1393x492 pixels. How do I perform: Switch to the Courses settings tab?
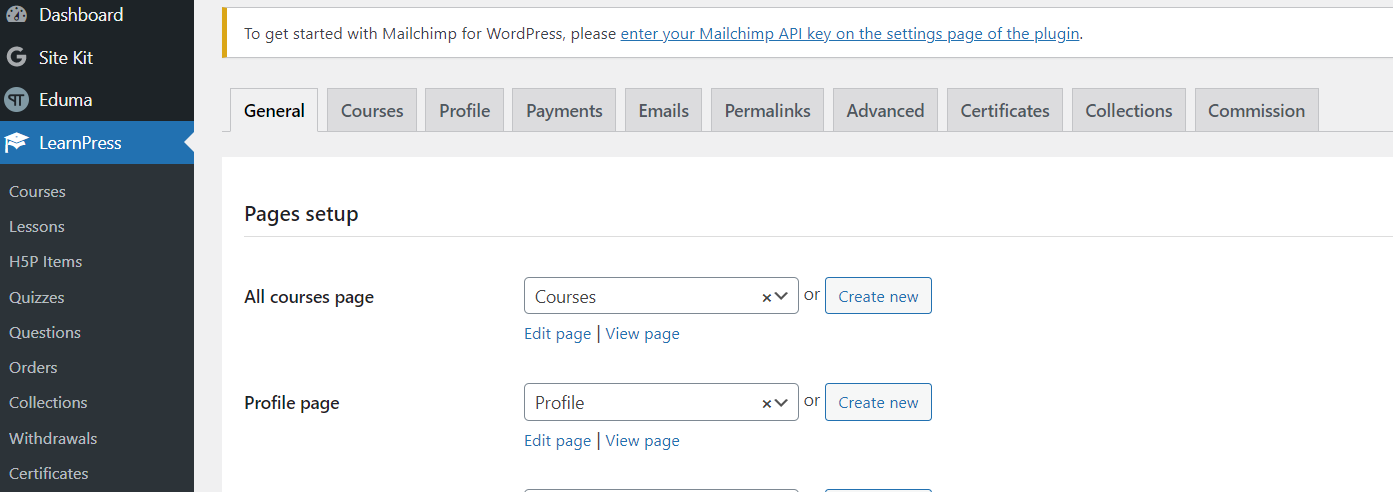372,111
